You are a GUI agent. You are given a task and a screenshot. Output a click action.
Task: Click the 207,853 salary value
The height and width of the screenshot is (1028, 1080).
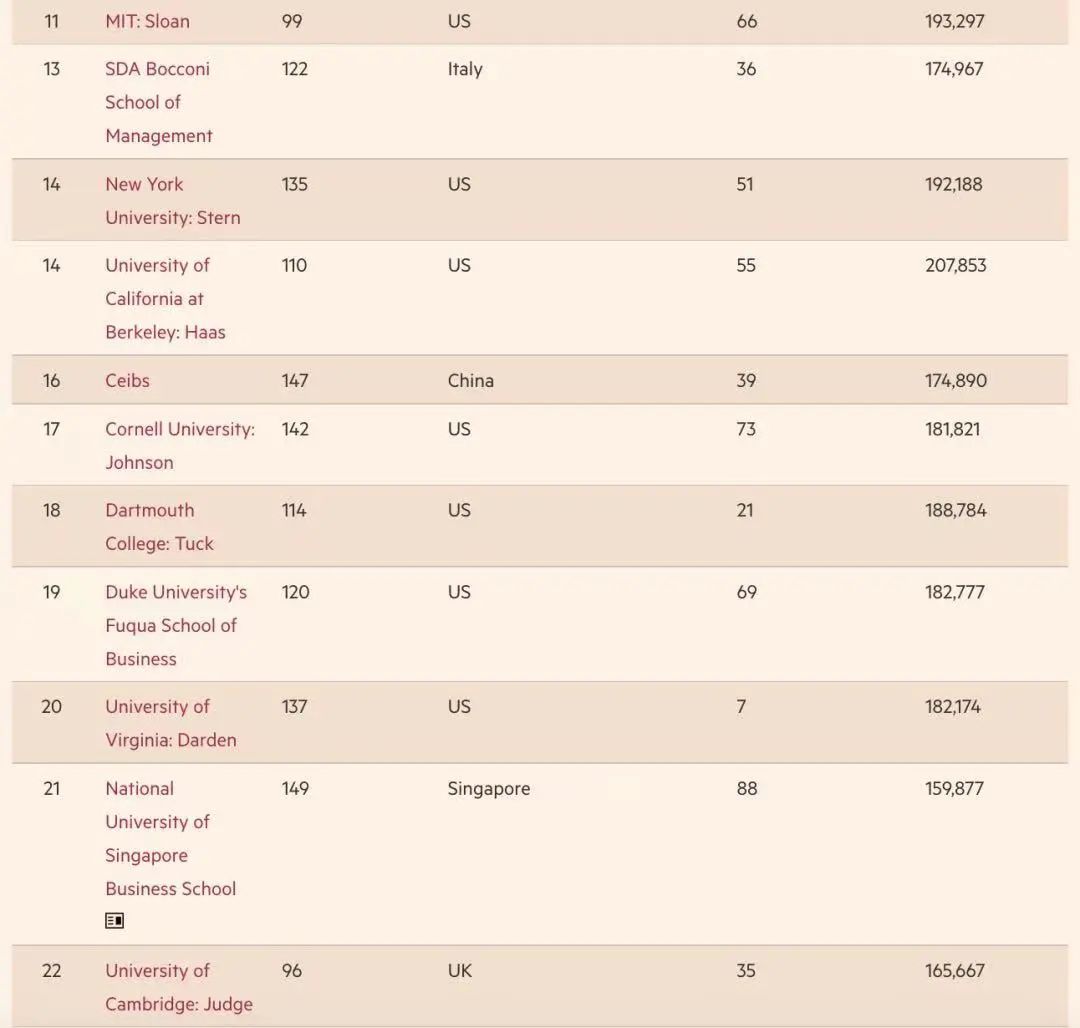pos(955,266)
